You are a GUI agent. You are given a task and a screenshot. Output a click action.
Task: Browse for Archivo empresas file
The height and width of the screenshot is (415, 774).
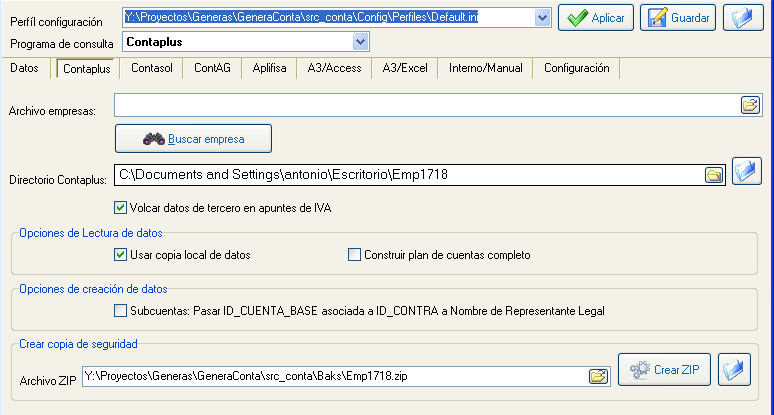pyautogui.click(x=750, y=105)
